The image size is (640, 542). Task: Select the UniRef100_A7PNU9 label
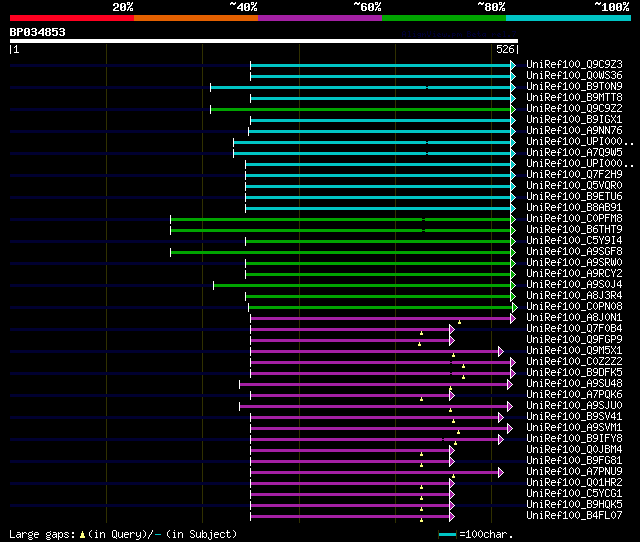coord(574,472)
